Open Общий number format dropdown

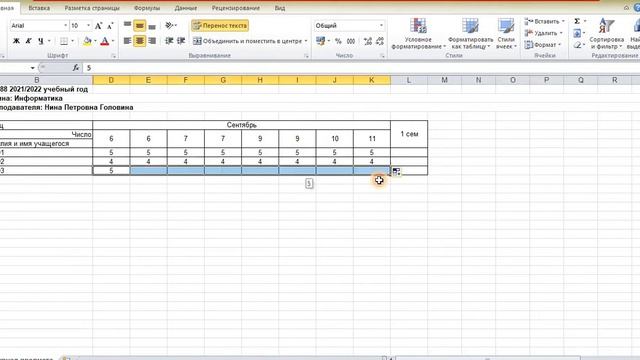pyautogui.click(x=382, y=26)
